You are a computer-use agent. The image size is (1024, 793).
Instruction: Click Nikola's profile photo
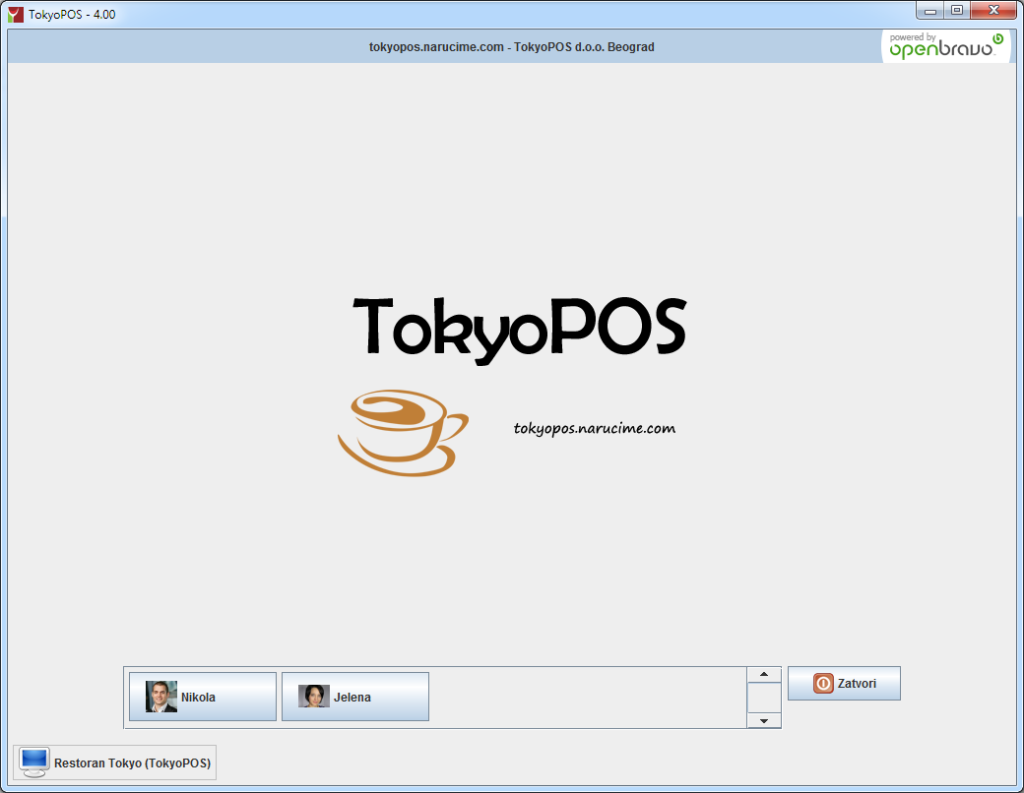[x=161, y=696]
